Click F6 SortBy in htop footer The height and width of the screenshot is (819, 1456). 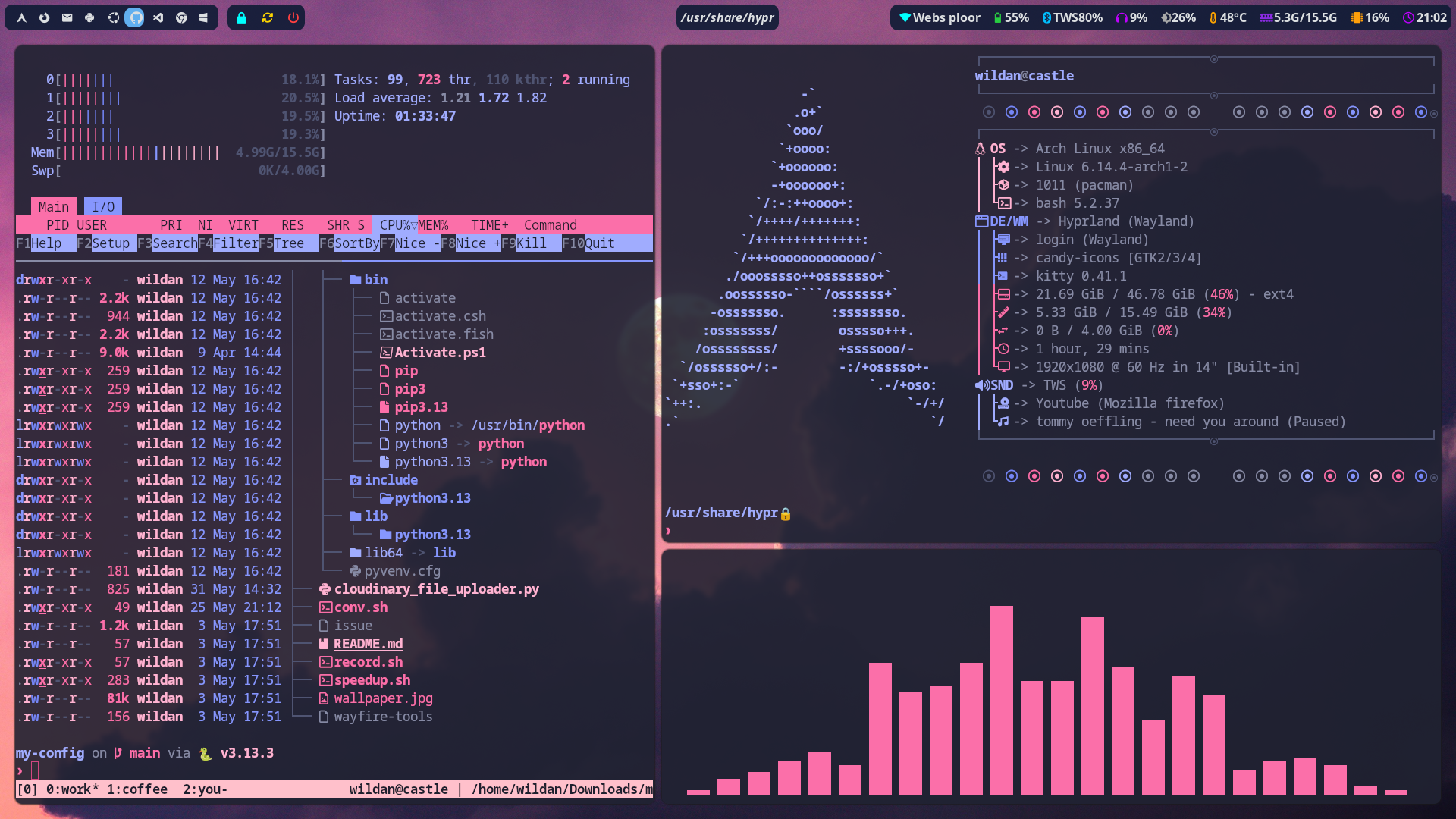click(x=350, y=243)
